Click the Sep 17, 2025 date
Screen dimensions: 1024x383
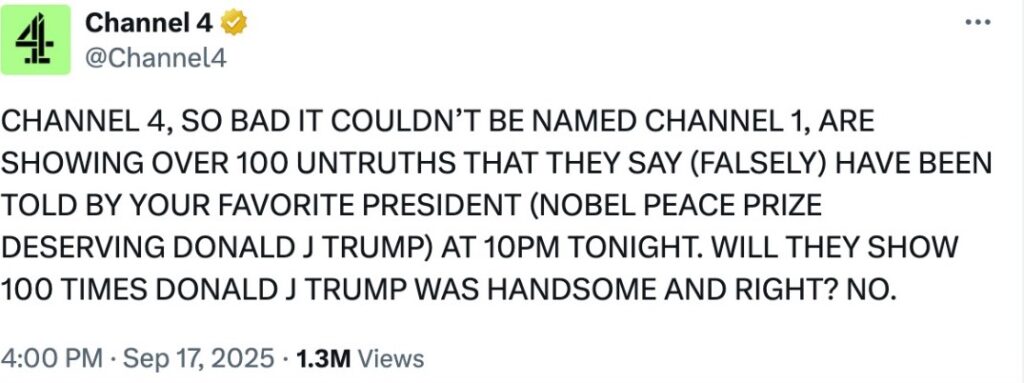pyautogui.click(x=198, y=358)
